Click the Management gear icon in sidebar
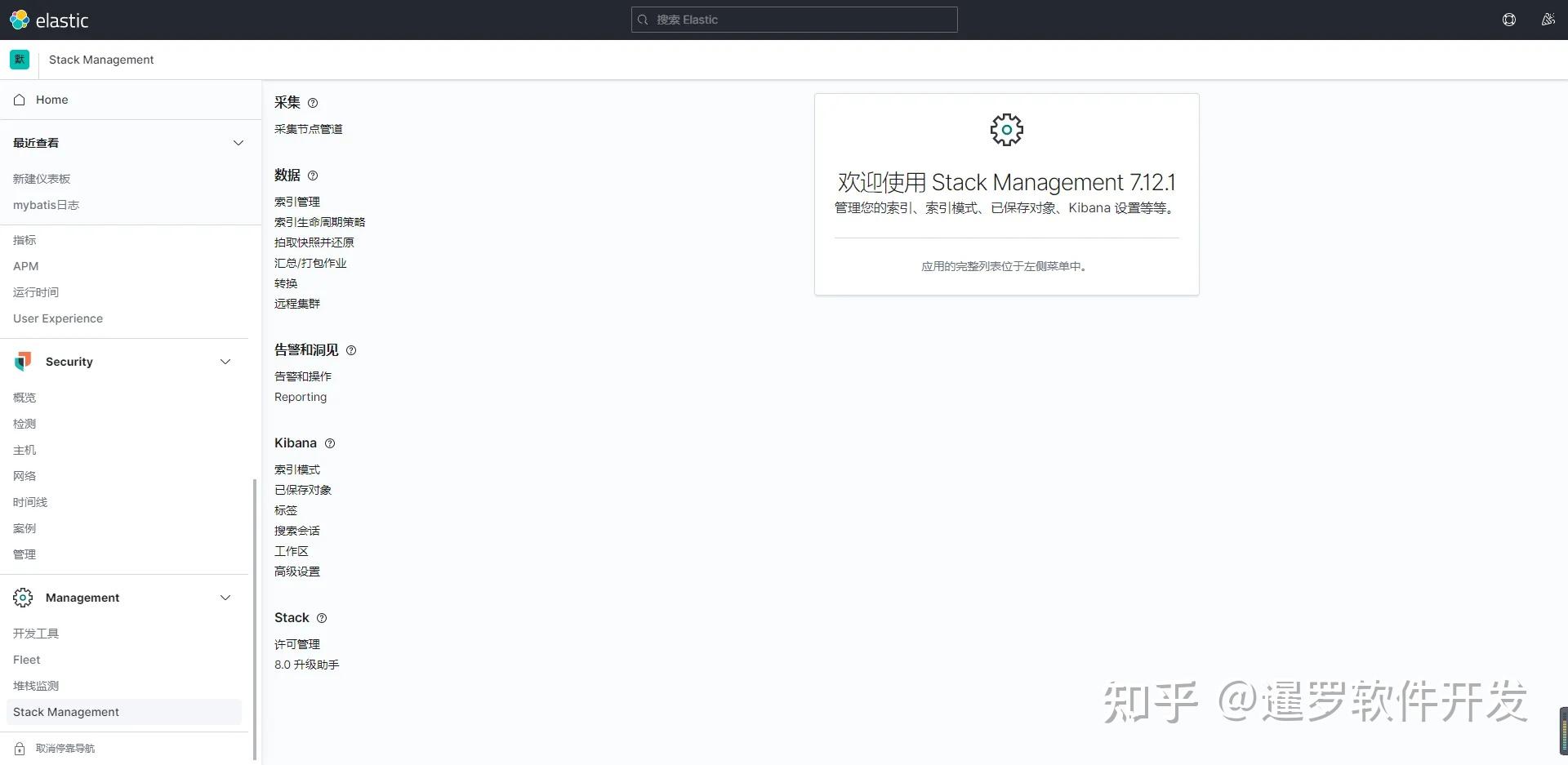The image size is (1568, 765). (x=23, y=598)
